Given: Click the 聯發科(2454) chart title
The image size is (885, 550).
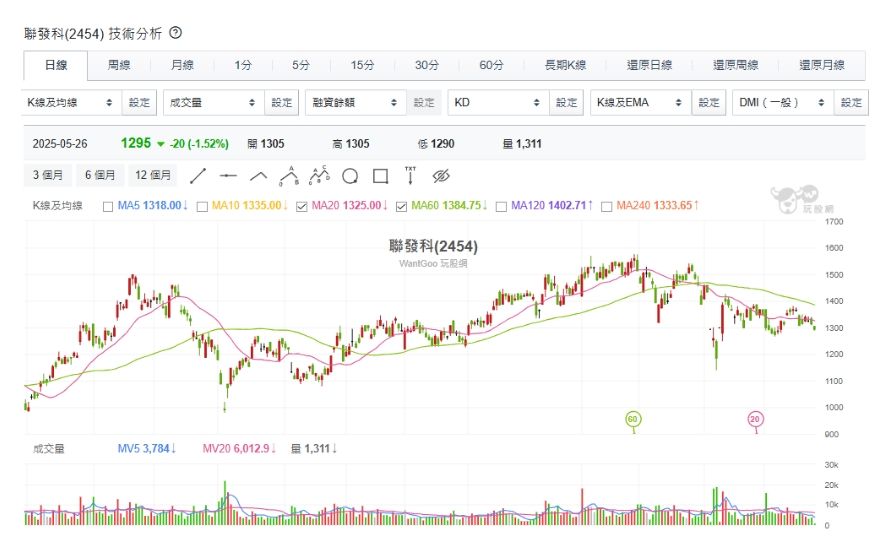Looking at the screenshot, I should tap(433, 246).
